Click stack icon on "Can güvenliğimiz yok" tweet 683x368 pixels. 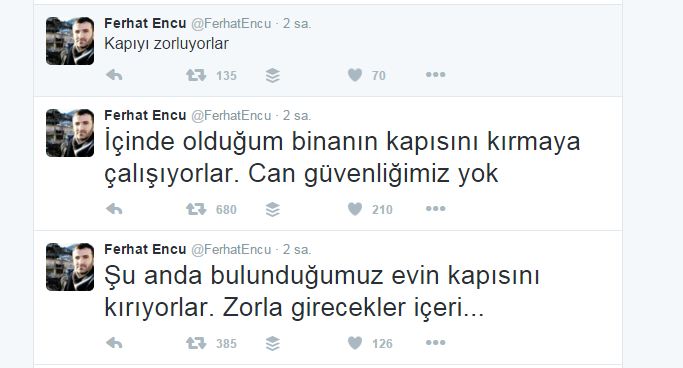(273, 210)
